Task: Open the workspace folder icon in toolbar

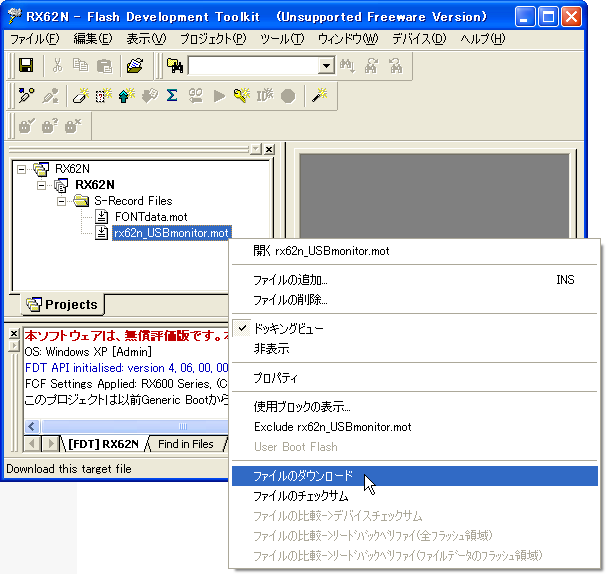Action: [x=135, y=65]
